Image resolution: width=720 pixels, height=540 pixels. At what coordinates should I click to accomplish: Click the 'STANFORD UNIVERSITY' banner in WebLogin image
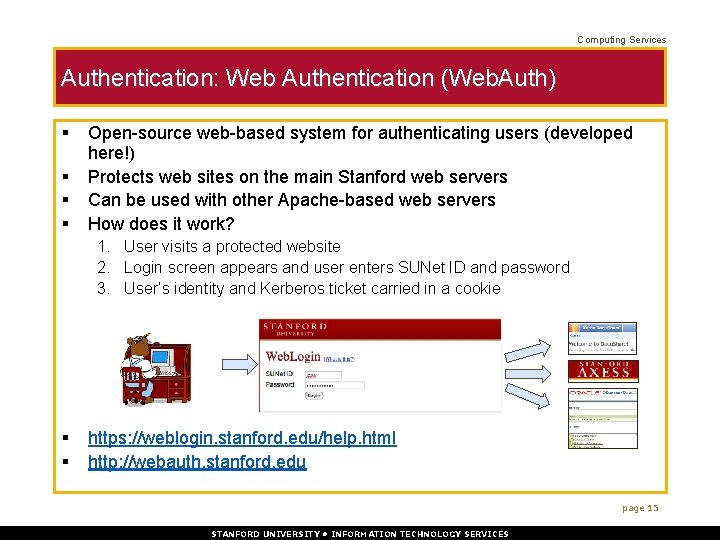point(380,329)
